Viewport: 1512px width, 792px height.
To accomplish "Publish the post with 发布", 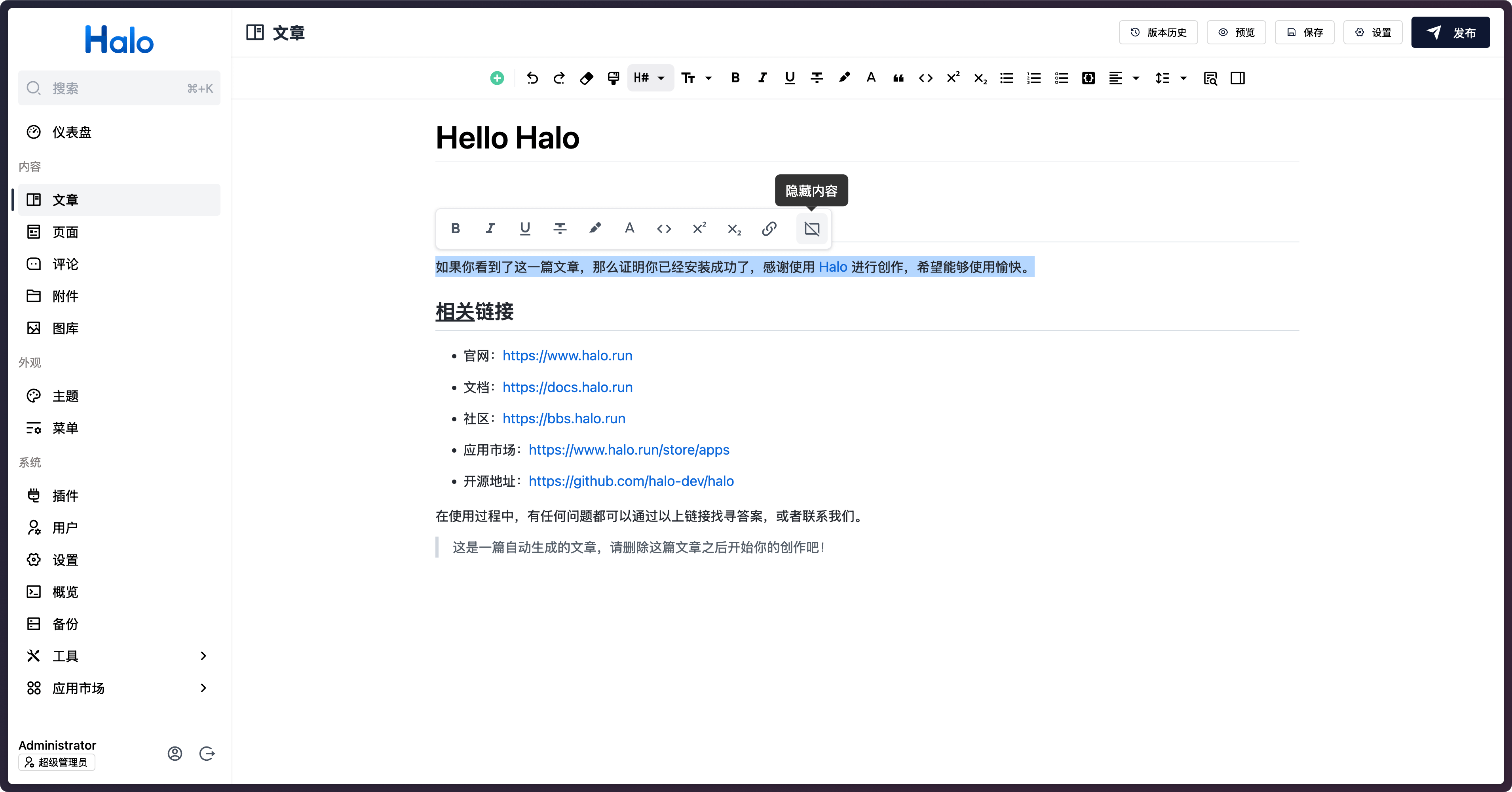I will point(1450,32).
